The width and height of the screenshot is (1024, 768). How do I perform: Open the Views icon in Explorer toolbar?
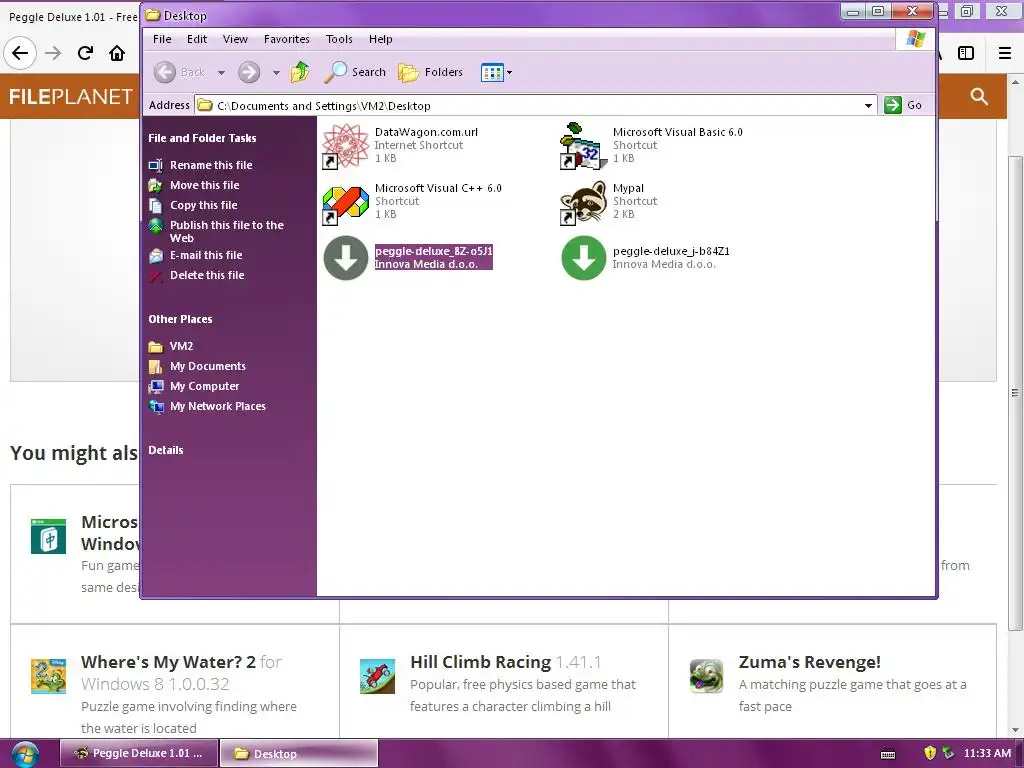[492, 72]
